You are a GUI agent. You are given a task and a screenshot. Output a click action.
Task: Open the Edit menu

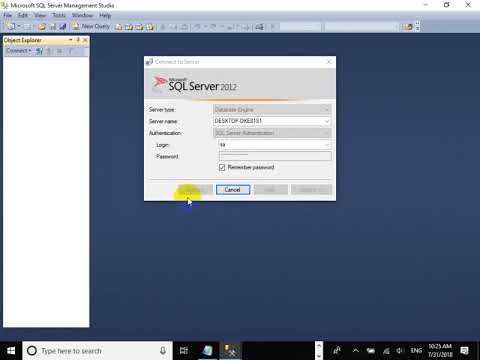click(x=23, y=15)
